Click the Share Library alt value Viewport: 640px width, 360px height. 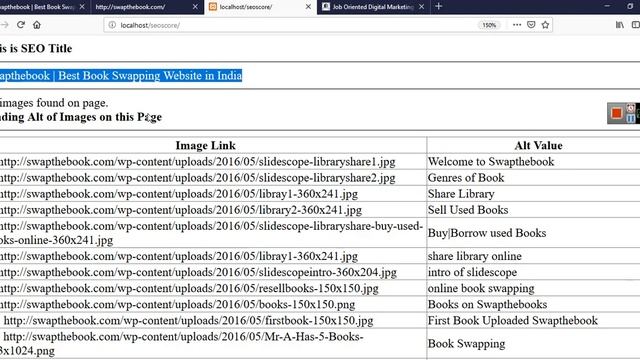point(461,194)
